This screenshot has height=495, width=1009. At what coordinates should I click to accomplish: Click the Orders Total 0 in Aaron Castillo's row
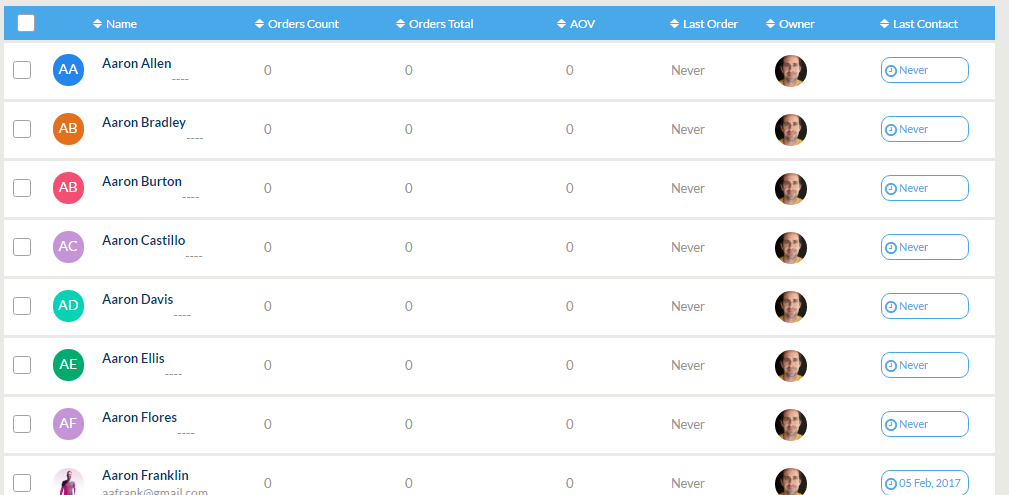pos(409,247)
